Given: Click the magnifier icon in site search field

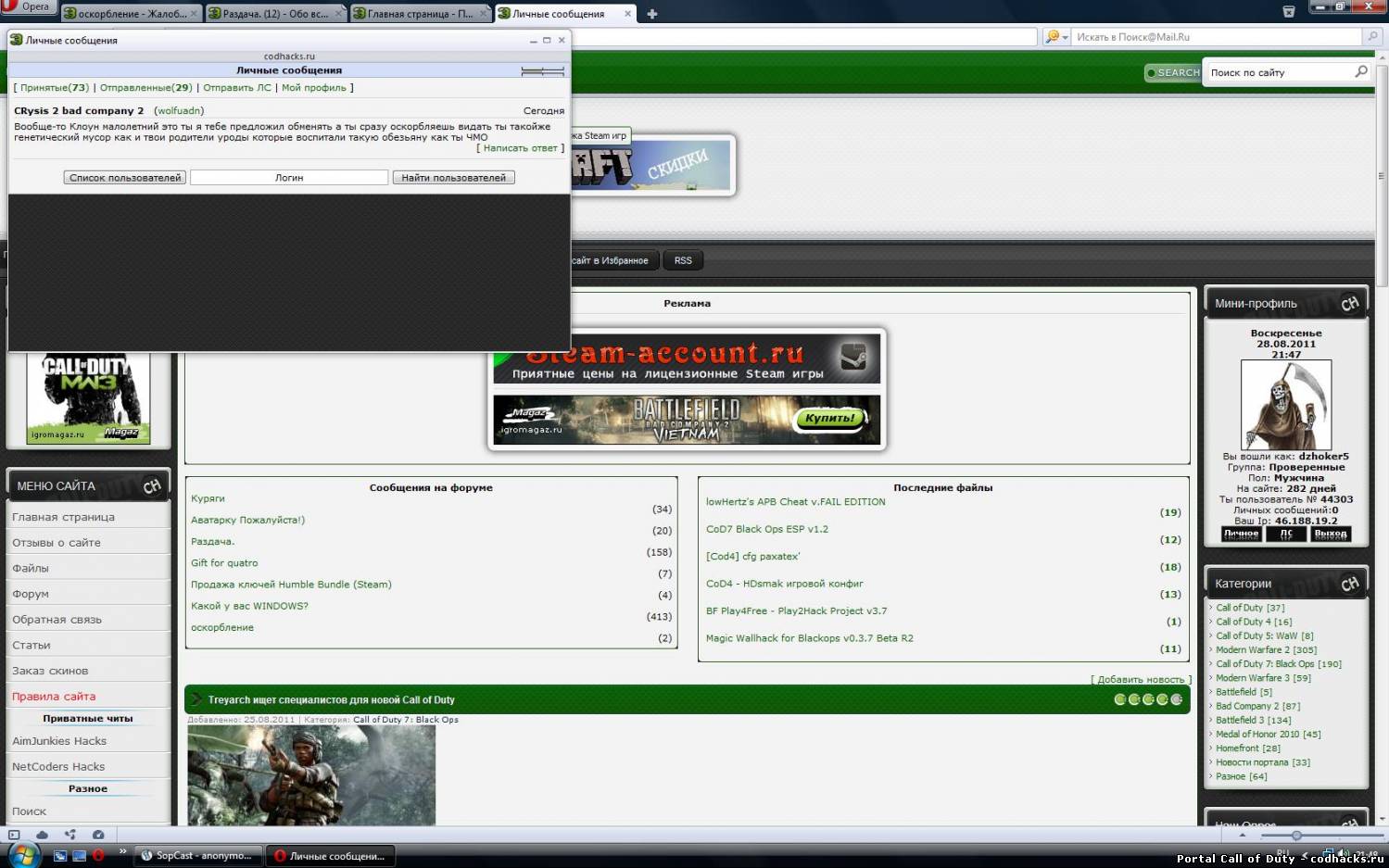Looking at the screenshot, I should click(1361, 71).
